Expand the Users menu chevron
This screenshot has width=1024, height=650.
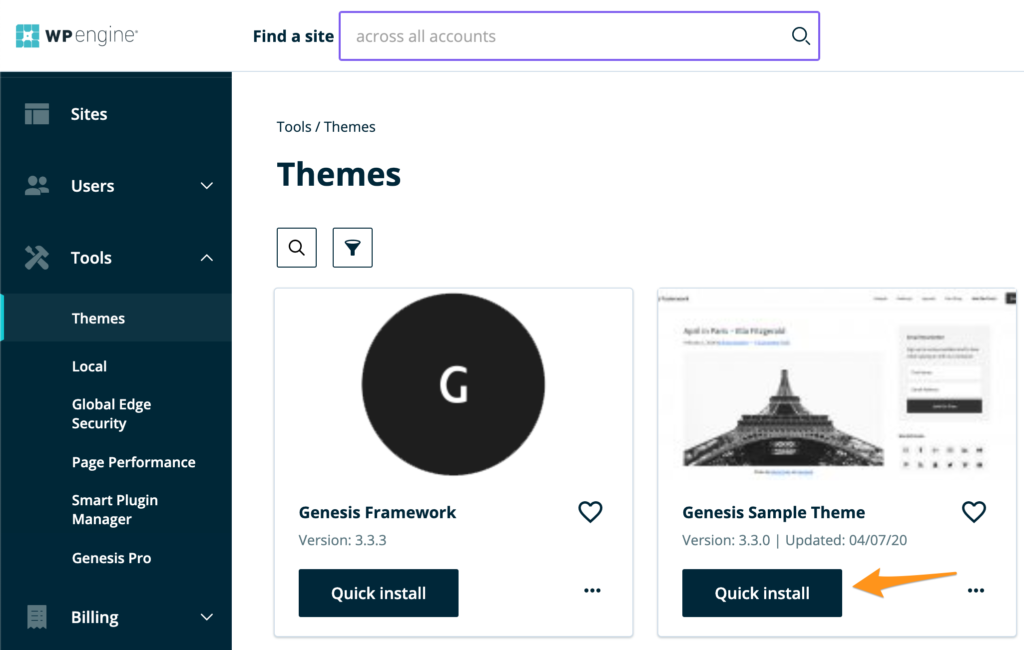[x=207, y=186]
